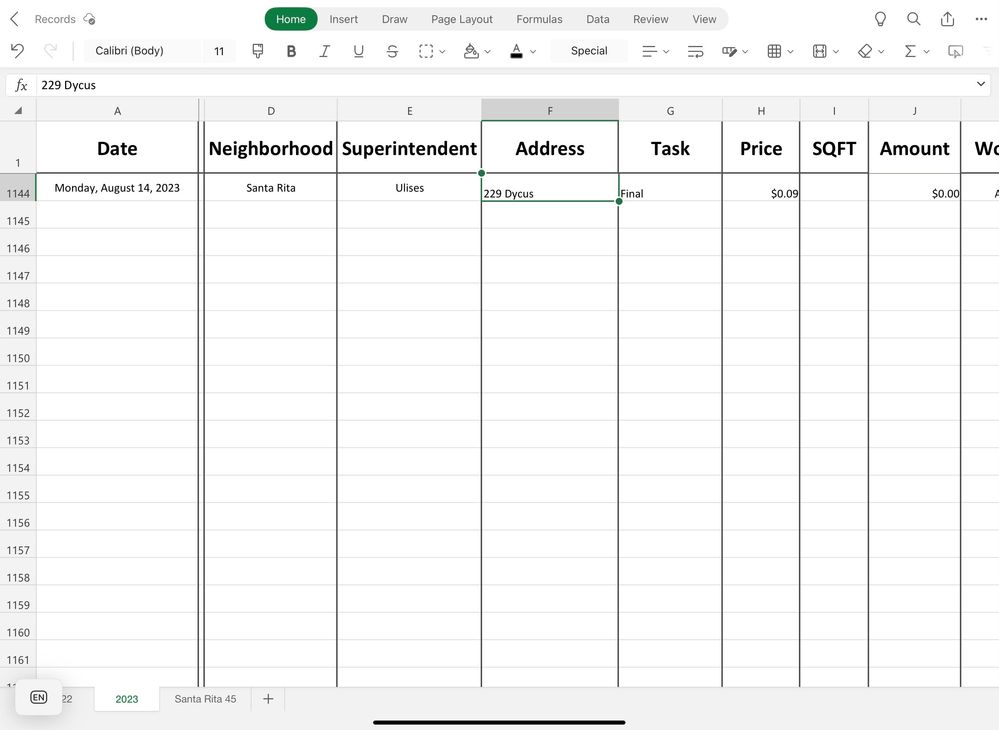Switch to the Santa Rita 45 sheet
The width and height of the screenshot is (999, 730).
(205, 699)
